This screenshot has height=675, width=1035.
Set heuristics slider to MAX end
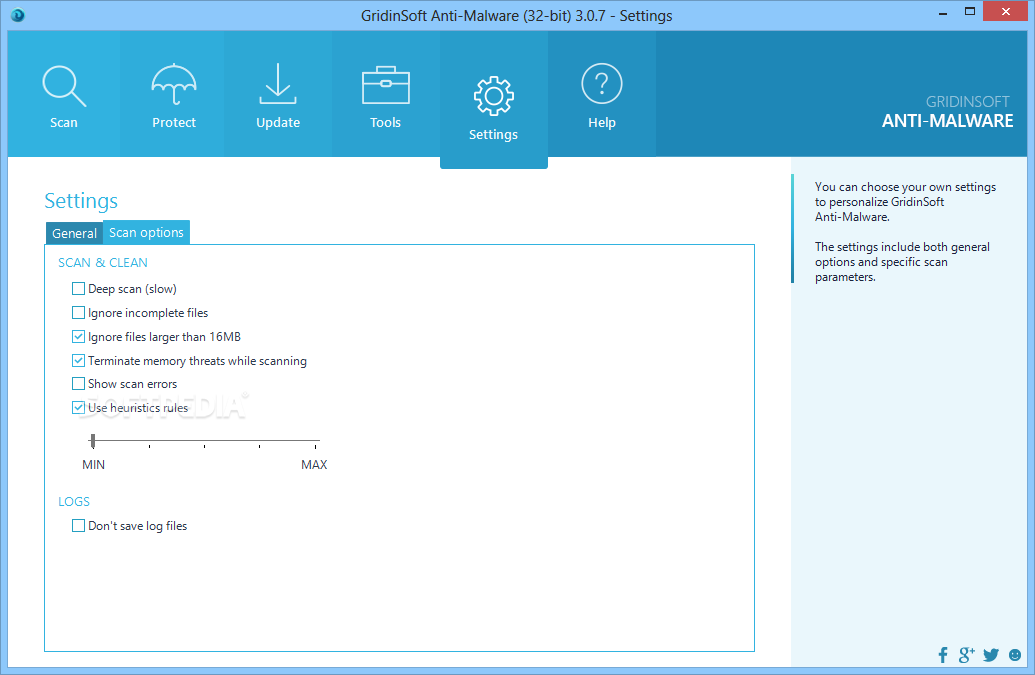(x=316, y=440)
